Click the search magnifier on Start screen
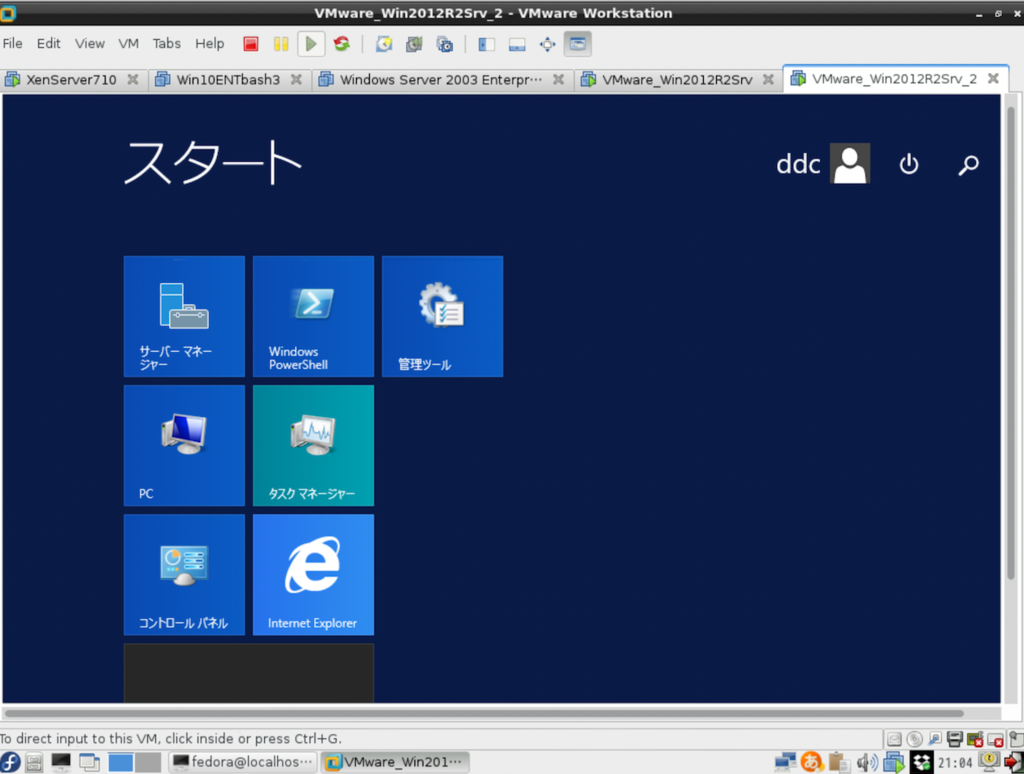The height and width of the screenshot is (774, 1024). click(x=968, y=165)
